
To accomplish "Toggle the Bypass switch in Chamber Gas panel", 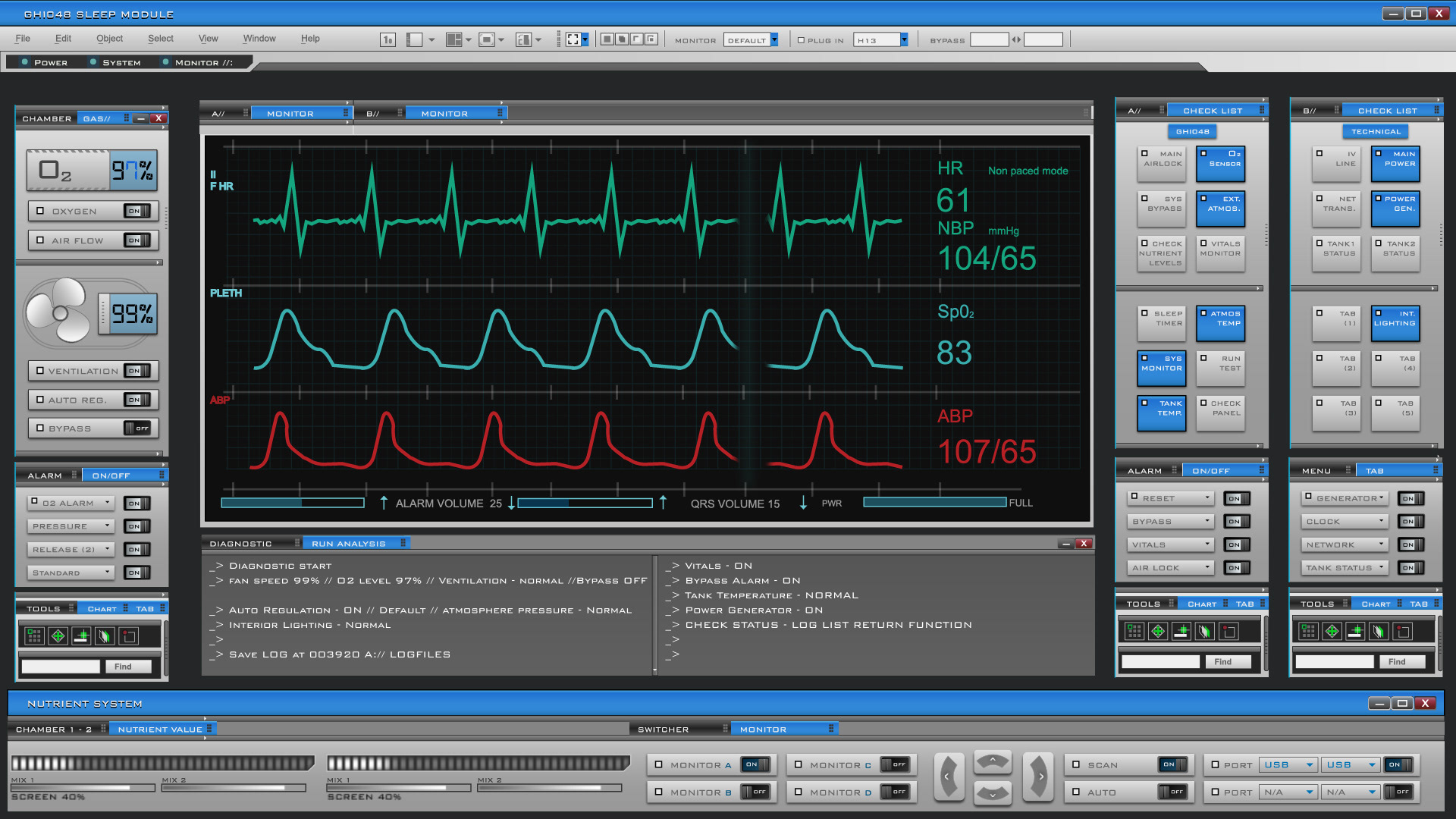I will [137, 428].
